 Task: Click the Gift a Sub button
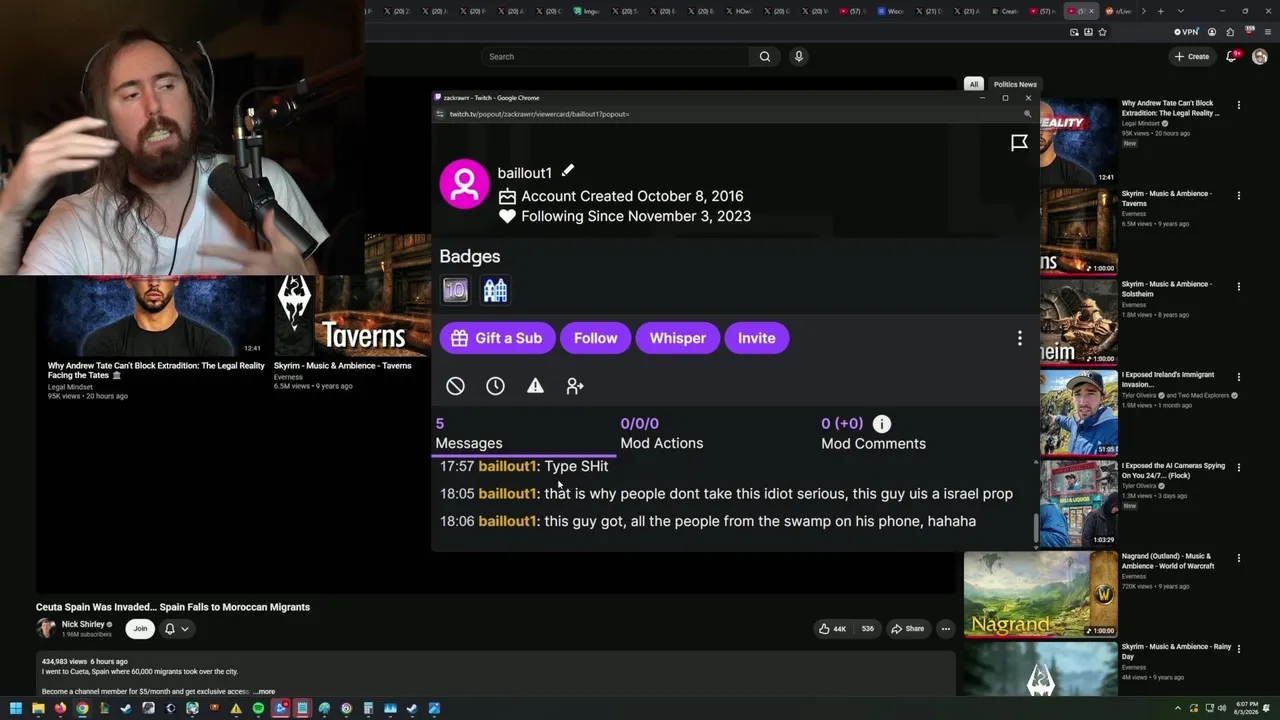[497, 338]
